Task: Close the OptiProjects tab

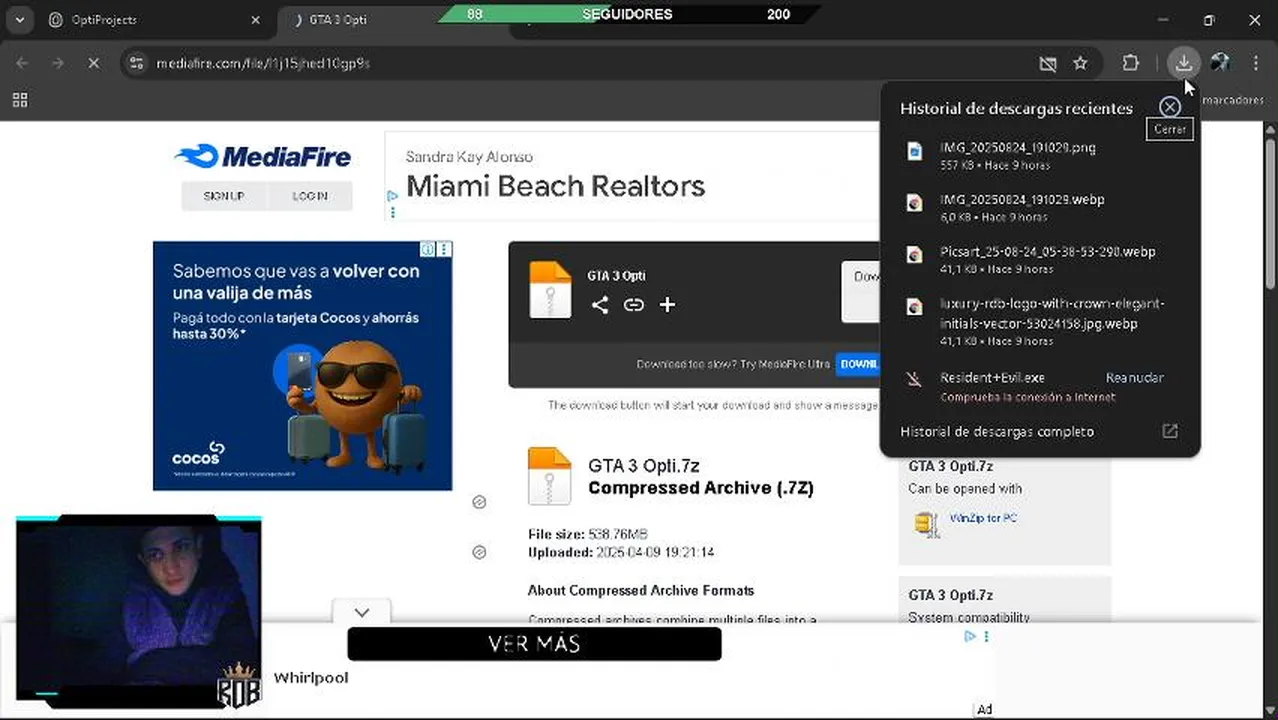Action: 255,19
